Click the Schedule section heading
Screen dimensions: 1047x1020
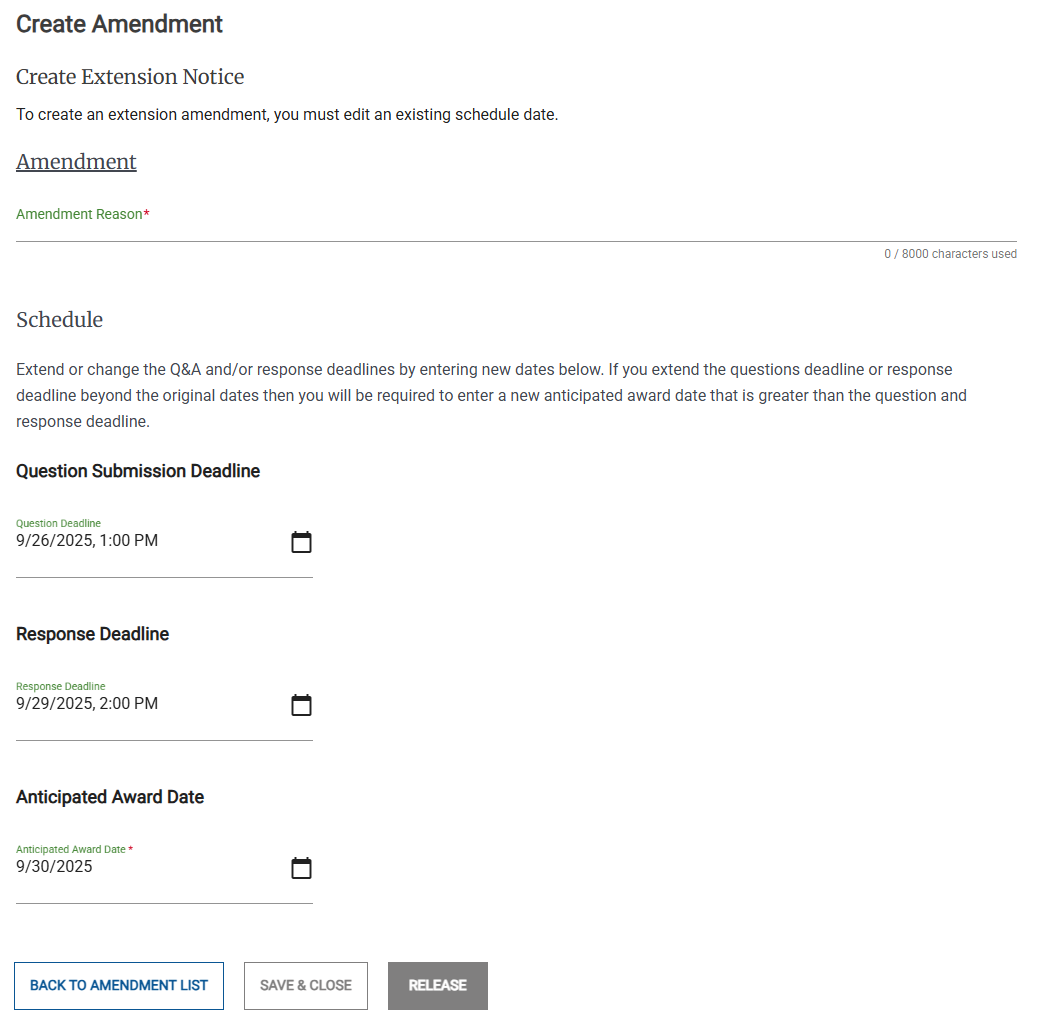pyautogui.click(x=59, y=319)
